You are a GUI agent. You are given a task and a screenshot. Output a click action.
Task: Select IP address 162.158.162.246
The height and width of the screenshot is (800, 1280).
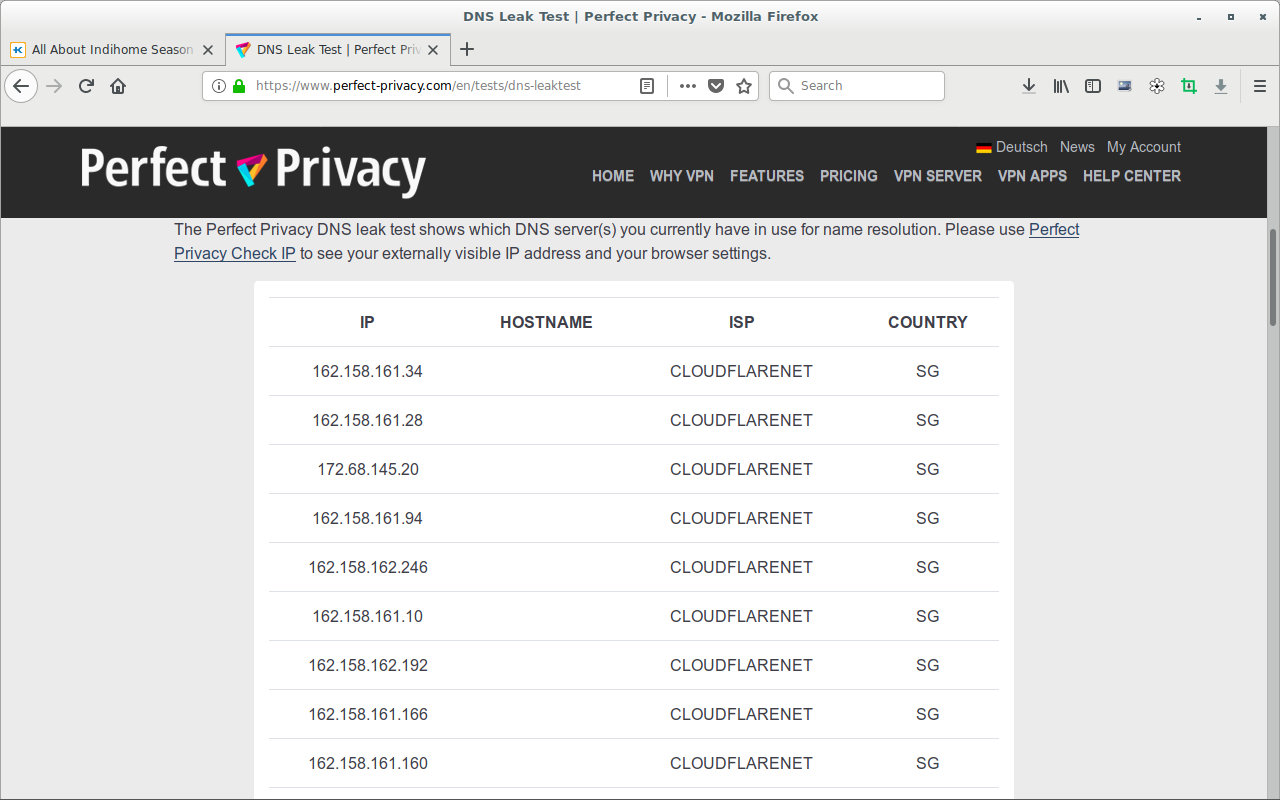pyautogui.click(x=368, y=567)
